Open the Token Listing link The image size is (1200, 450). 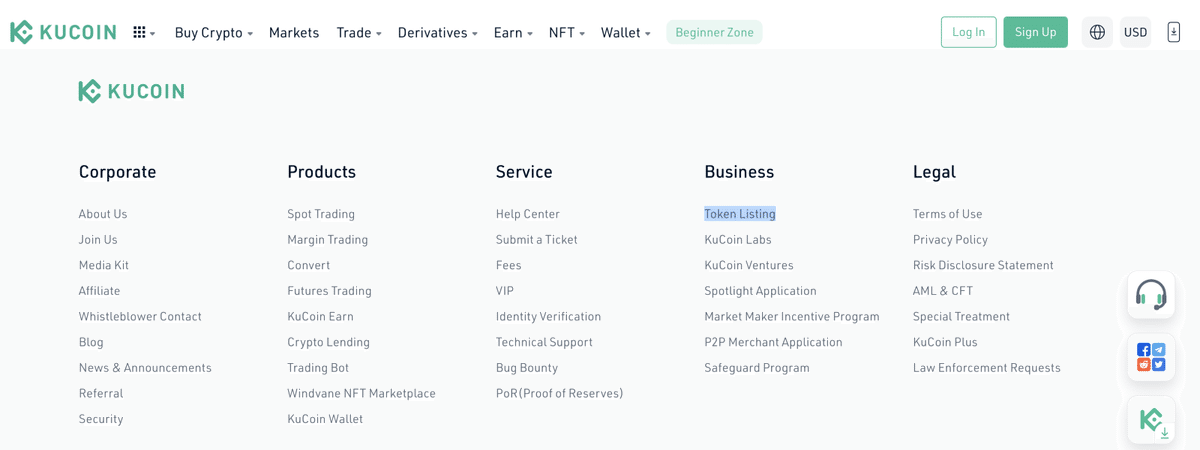pos(740,214)
